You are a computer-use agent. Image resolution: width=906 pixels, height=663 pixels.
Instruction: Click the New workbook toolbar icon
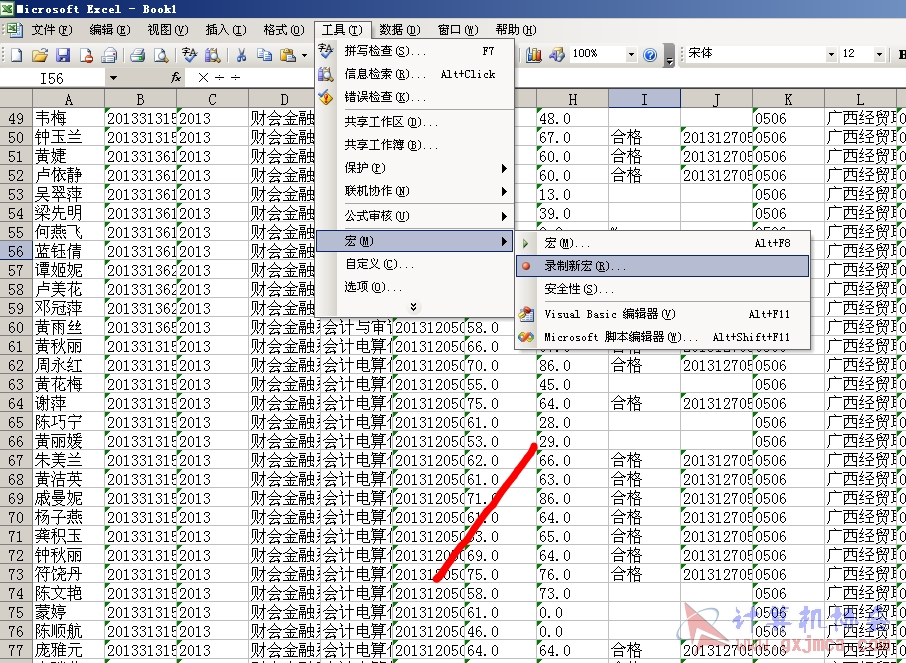pyautogui.click(x=16, y=55)
